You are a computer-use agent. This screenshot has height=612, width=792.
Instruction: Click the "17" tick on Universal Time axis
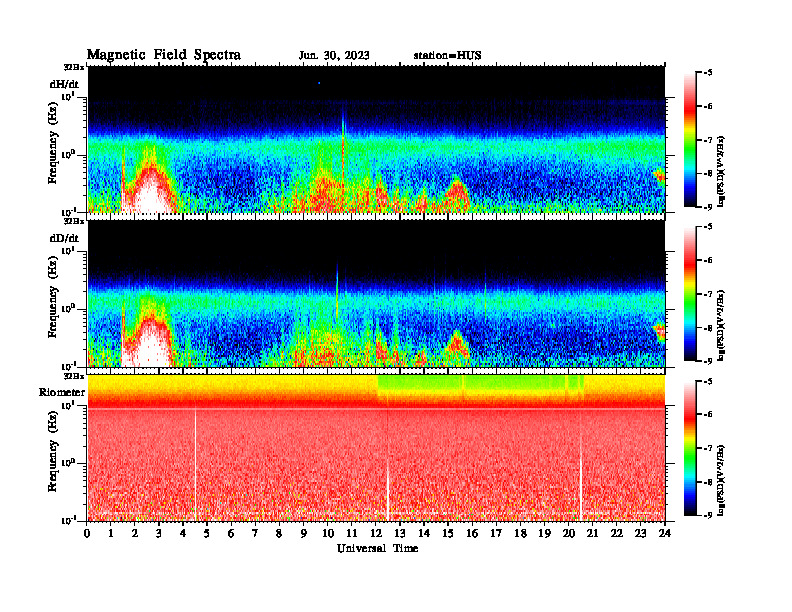coord(496,534)
